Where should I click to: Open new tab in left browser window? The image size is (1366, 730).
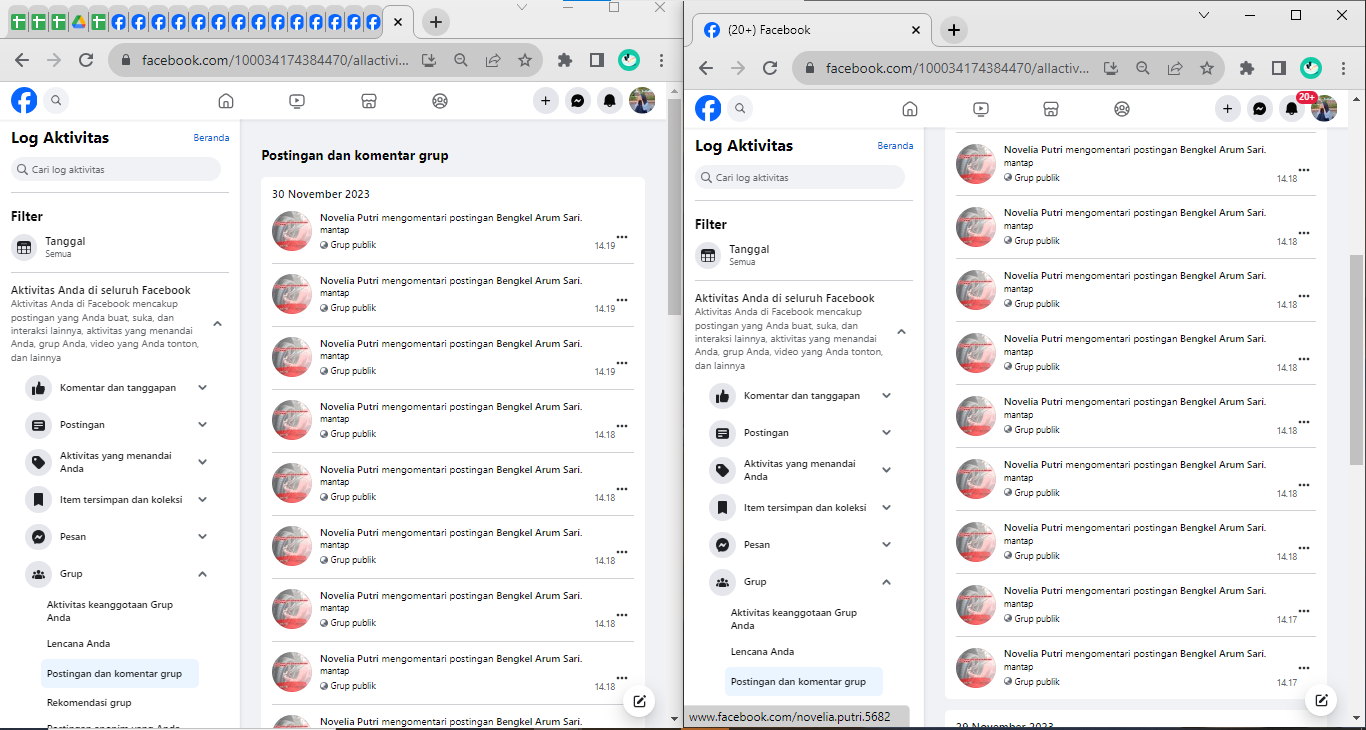click(436, 22)
